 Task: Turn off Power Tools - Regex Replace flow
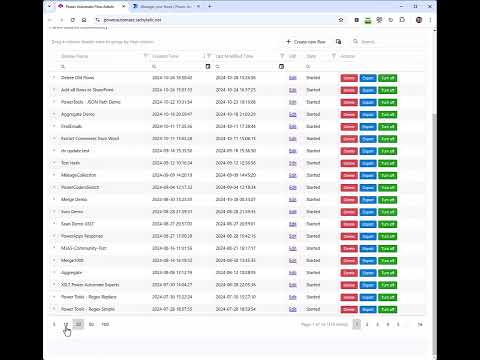(388, 297)
